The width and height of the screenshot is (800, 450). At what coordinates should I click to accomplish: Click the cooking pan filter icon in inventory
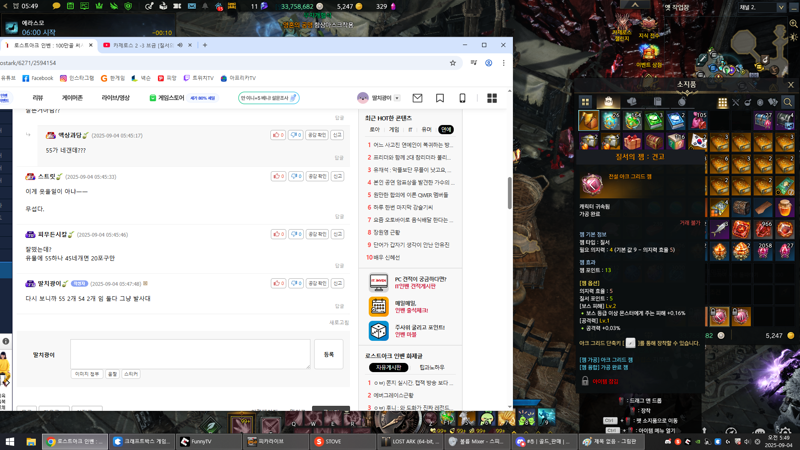(x=748, y=103)
